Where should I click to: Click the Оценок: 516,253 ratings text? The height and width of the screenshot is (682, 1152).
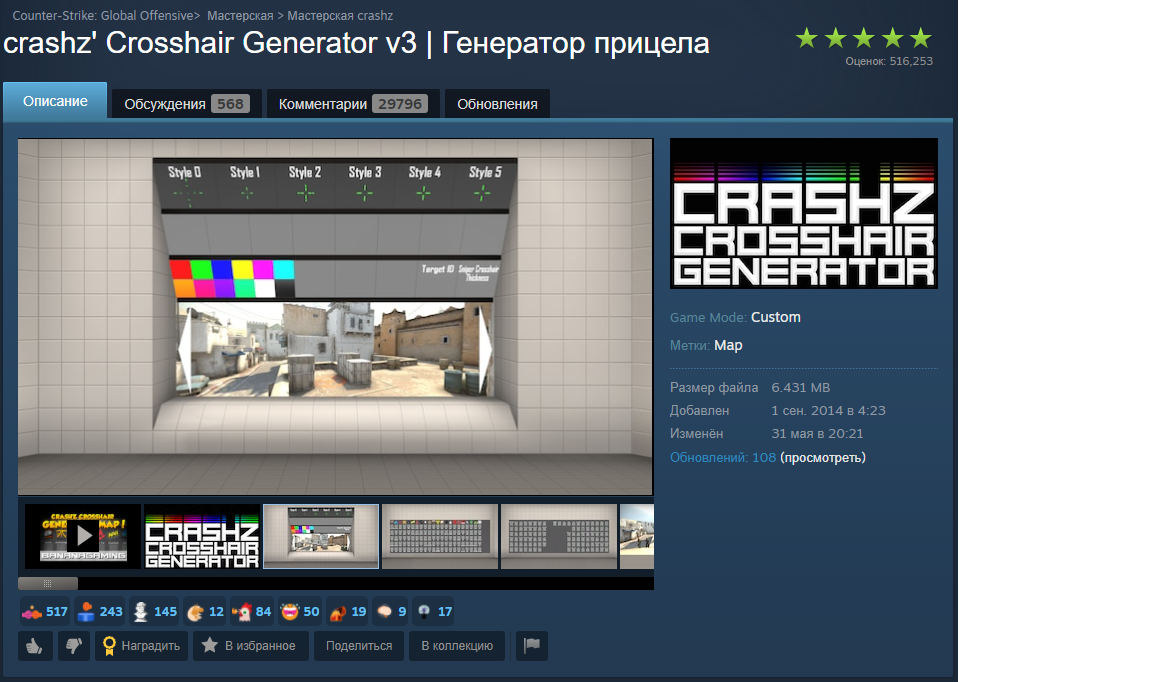tap(889, 62)
